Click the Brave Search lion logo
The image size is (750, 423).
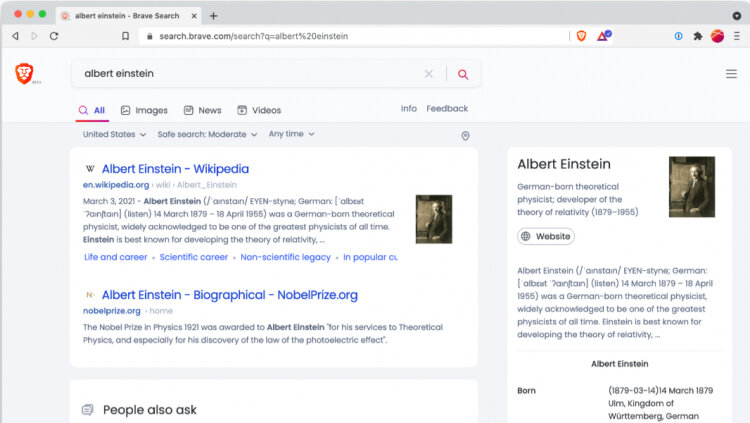click(24, 73)
